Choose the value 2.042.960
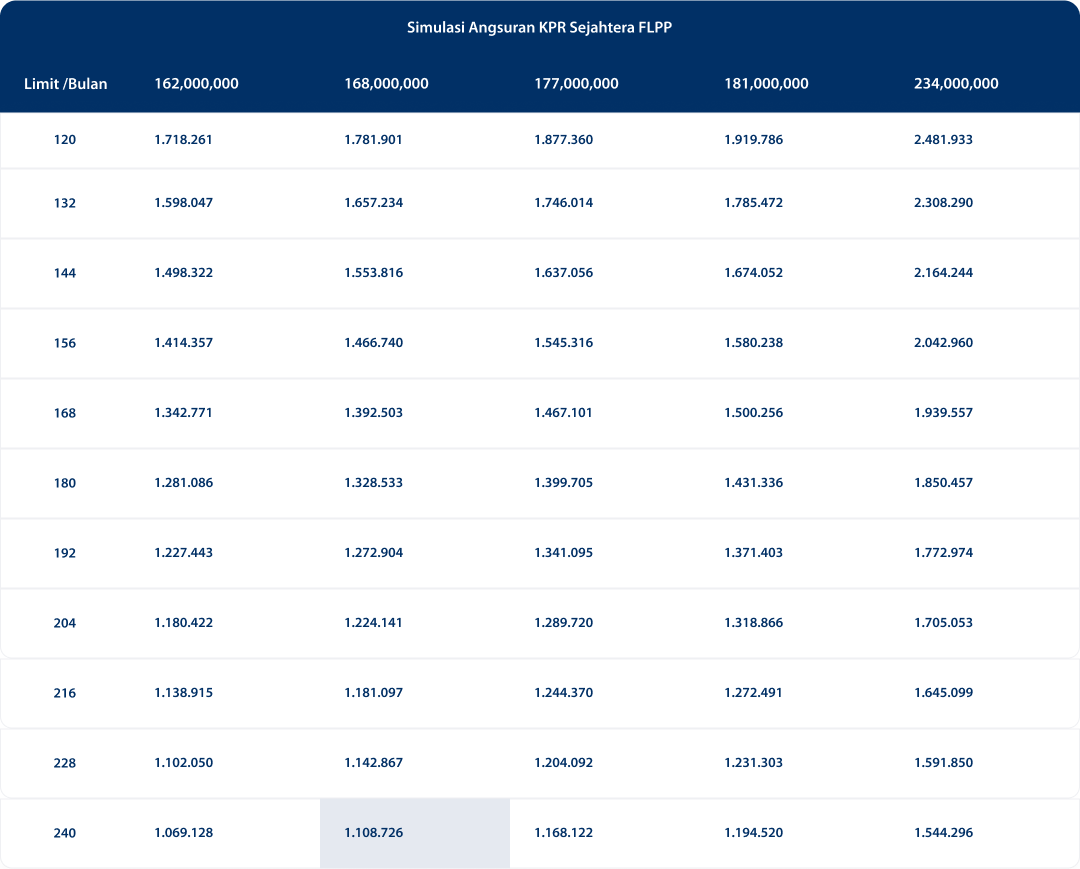The height and width of the screenshot is (869, 1080). (944, 343)
